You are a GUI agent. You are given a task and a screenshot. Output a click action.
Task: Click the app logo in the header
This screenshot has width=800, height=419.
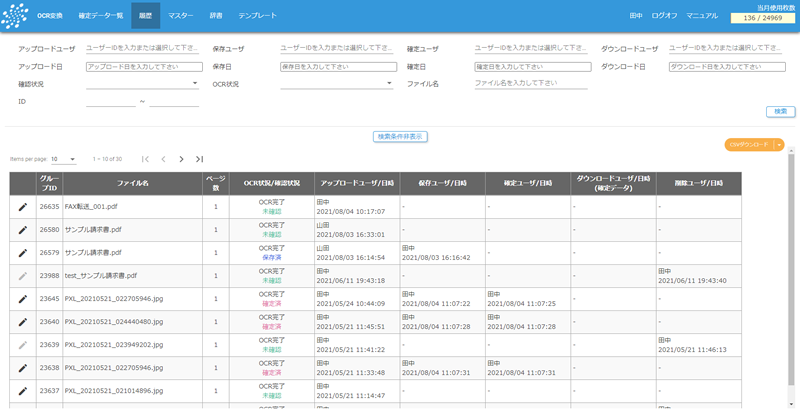click(x=14, y=15)
